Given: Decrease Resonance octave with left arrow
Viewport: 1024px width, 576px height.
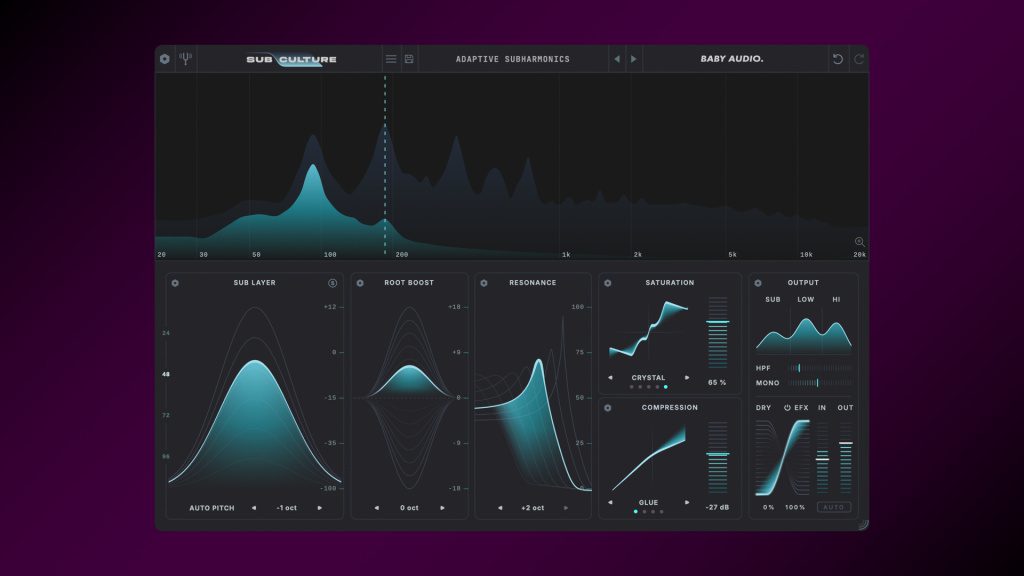Looking at the screenshot, I should [x=500, y=507].
